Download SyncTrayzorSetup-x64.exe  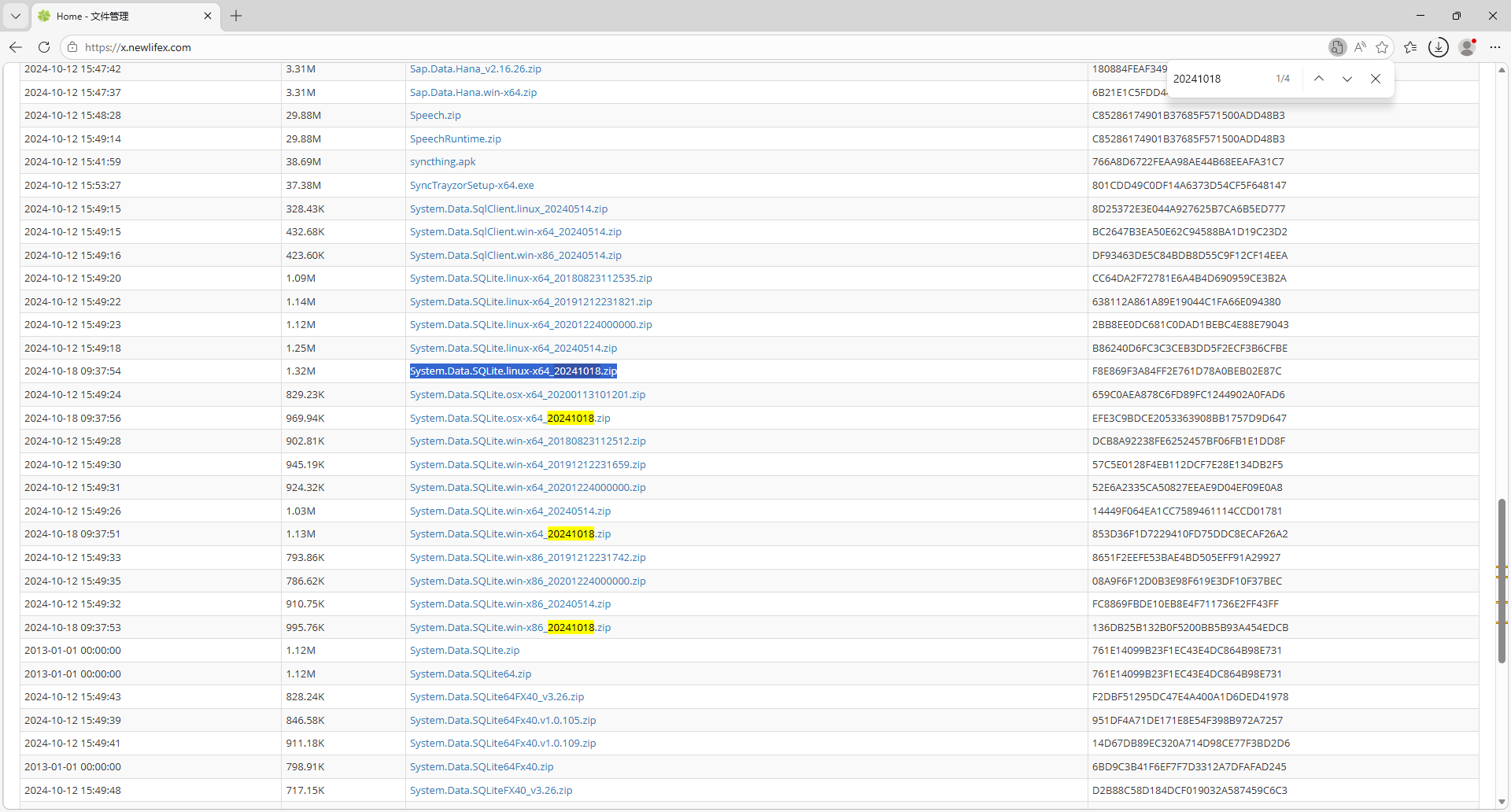tap(471, 186)
